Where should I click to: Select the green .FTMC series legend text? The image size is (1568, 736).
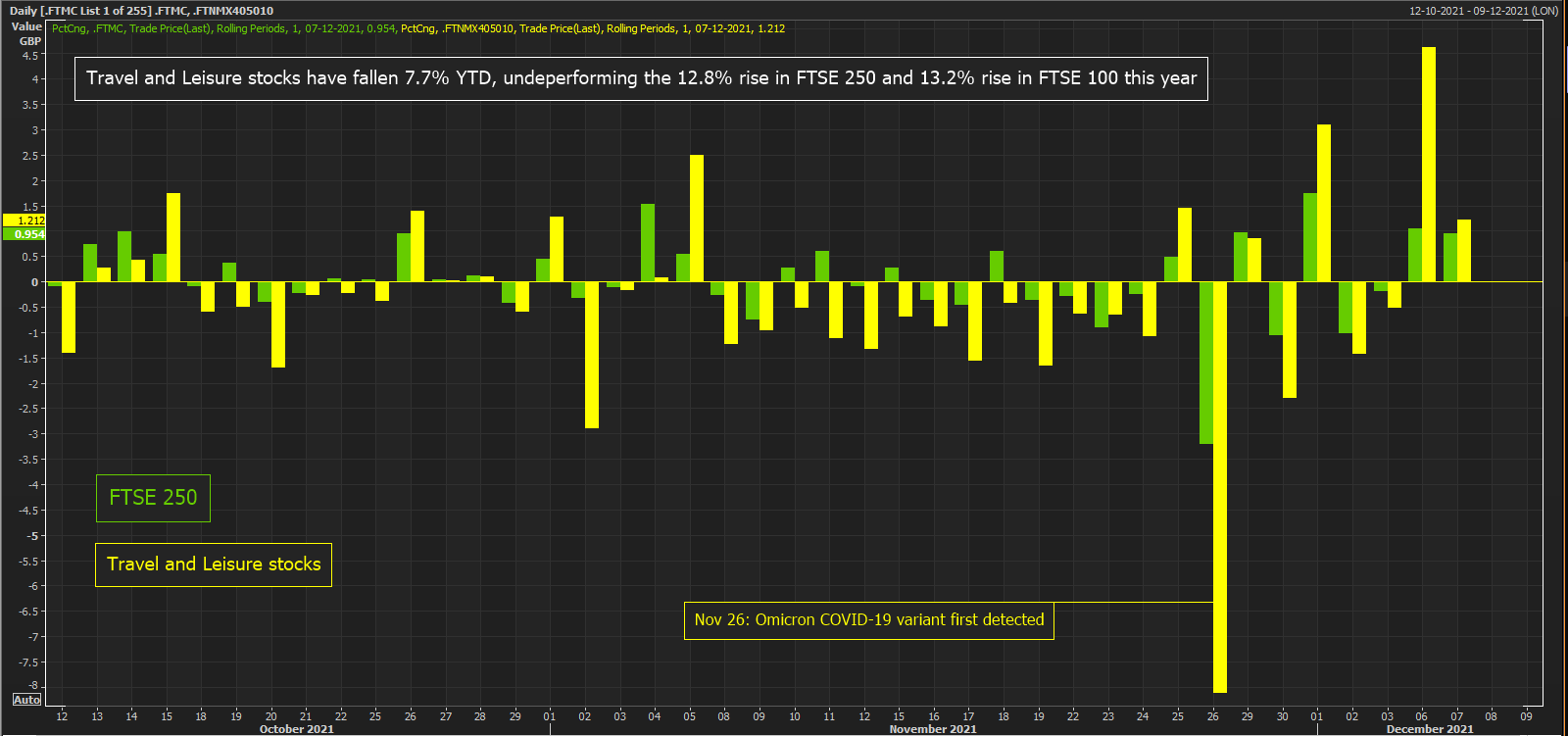(x=223, y=28)
